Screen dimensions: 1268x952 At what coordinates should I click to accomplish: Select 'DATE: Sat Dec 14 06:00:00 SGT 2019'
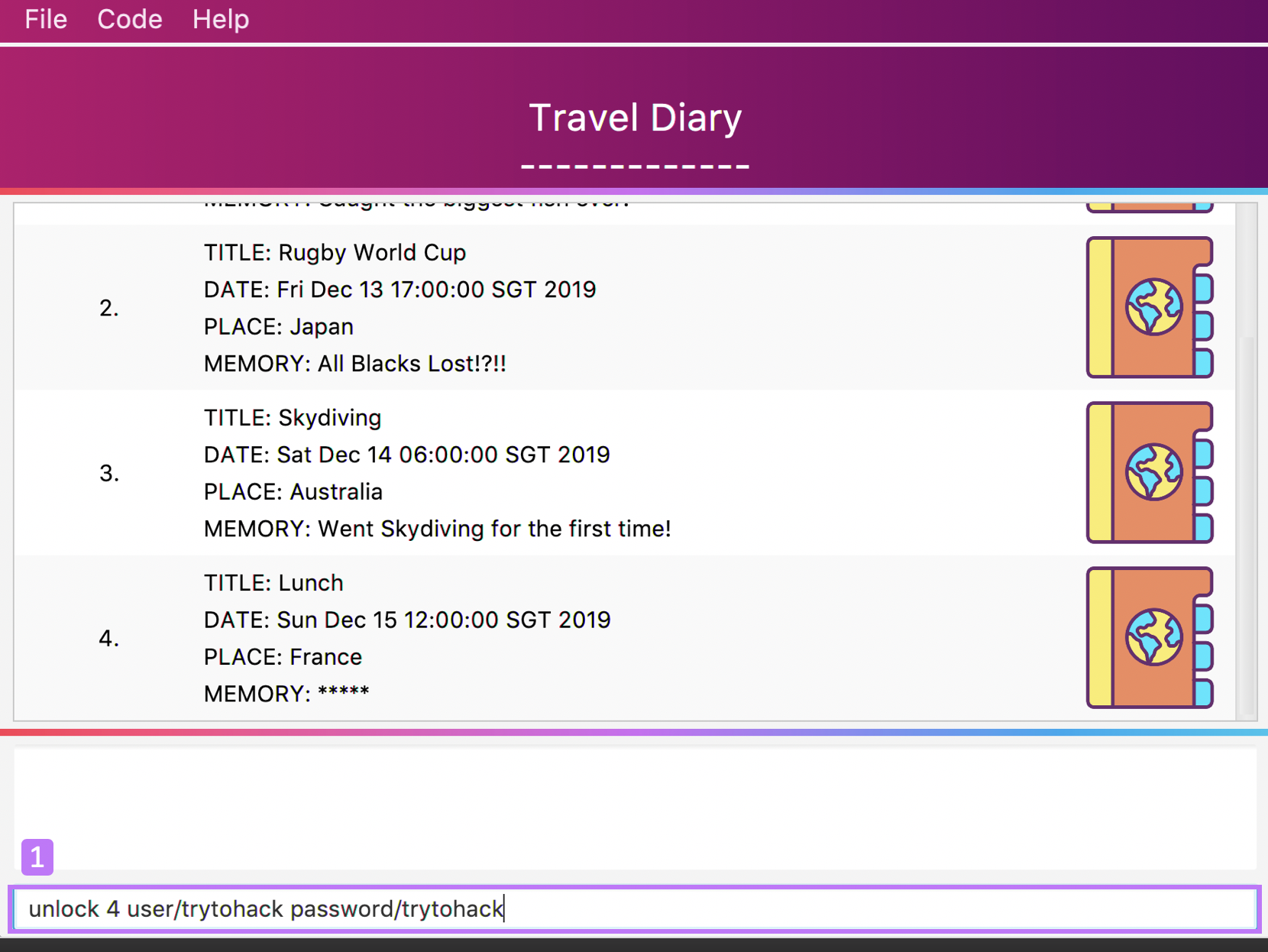tap(407, 455)
